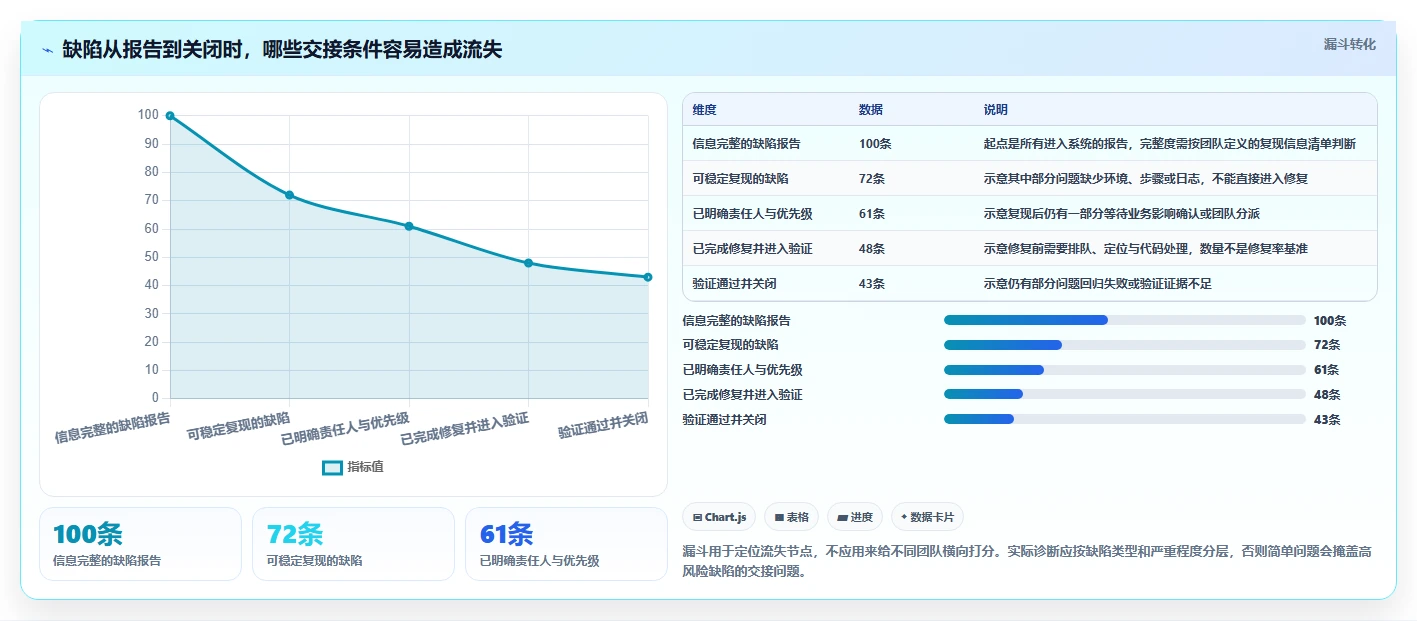Click the description starting with 起点是所有进入系统的报告
Image resolution: width=1417 pixels, height=621 pixels.
[1170, 144]
